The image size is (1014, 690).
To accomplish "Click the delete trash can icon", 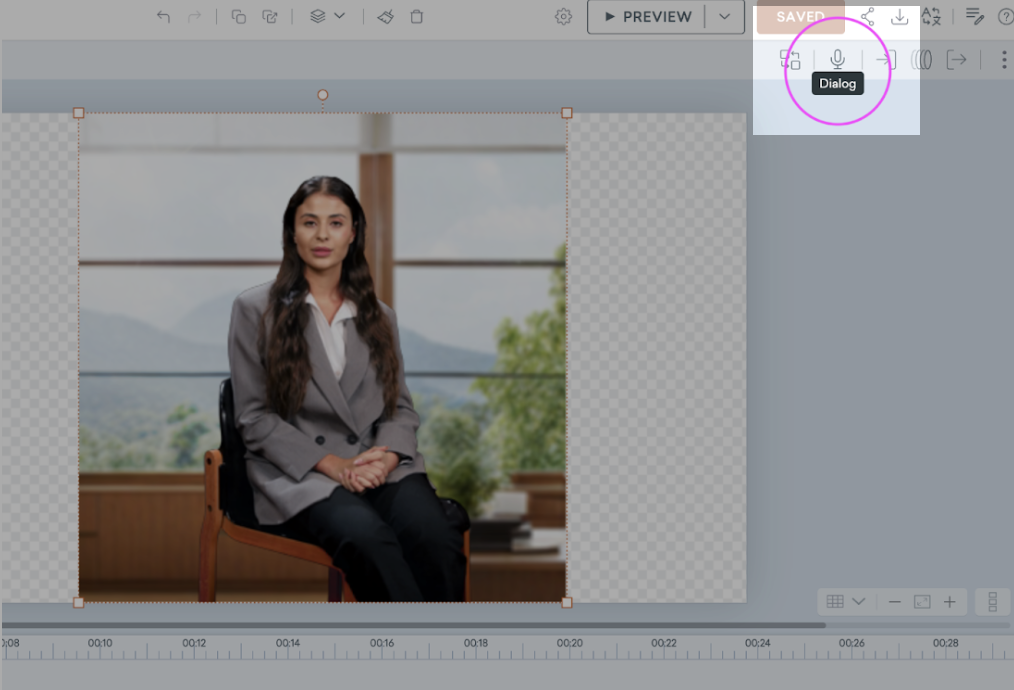I will point(417,17).
